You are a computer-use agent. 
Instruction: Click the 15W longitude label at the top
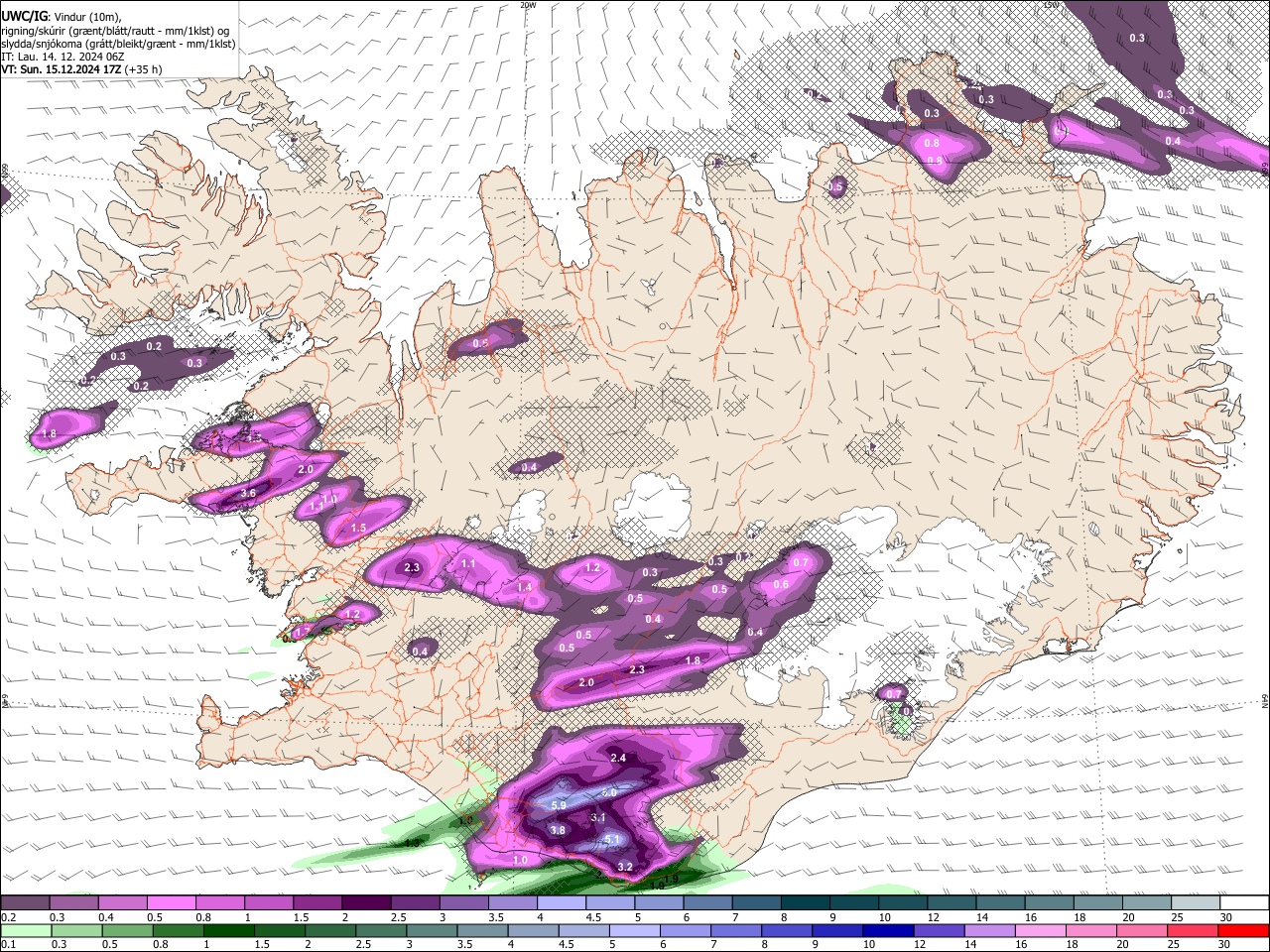(1051, 5)
